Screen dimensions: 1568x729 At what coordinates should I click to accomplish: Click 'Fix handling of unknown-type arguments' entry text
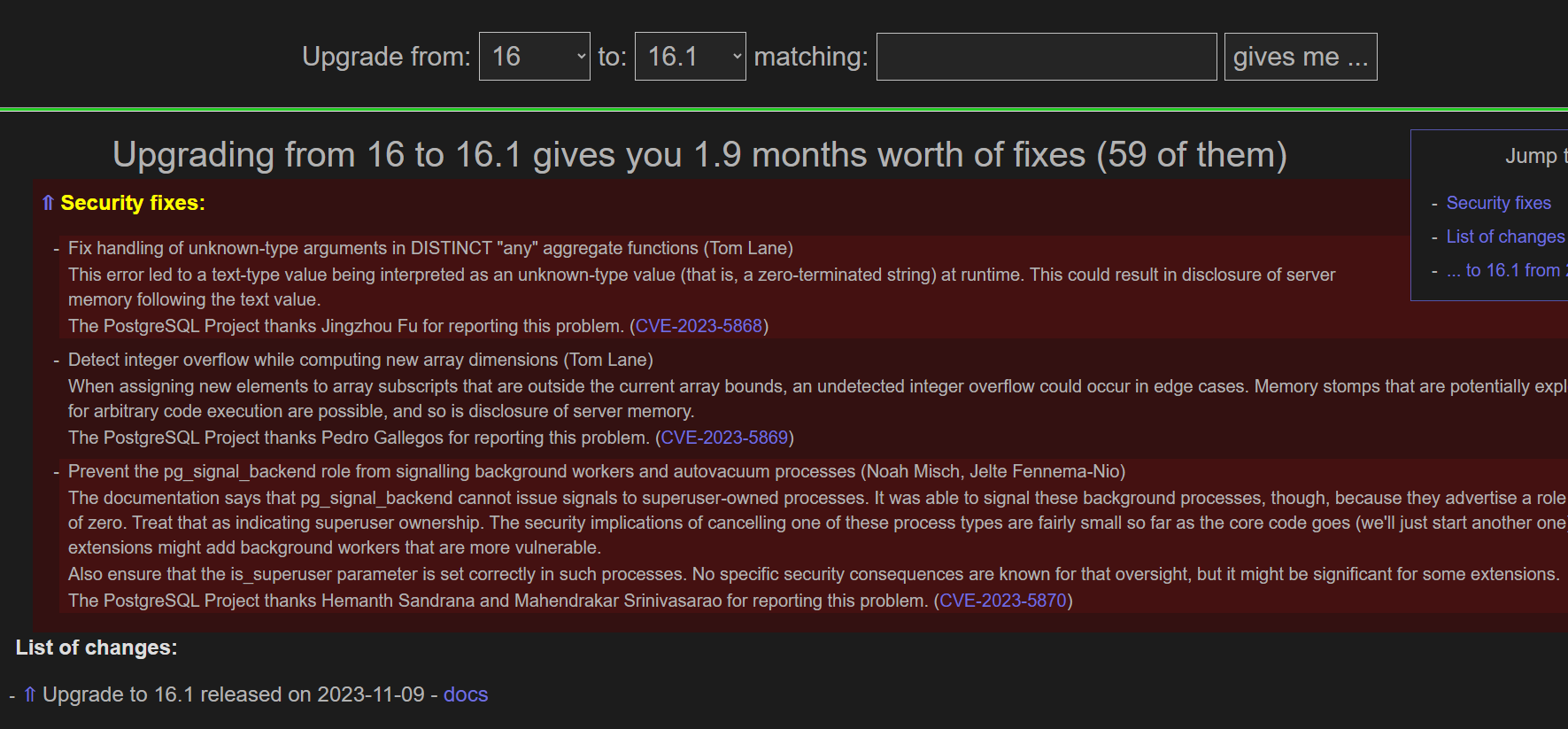click(430, 248)
